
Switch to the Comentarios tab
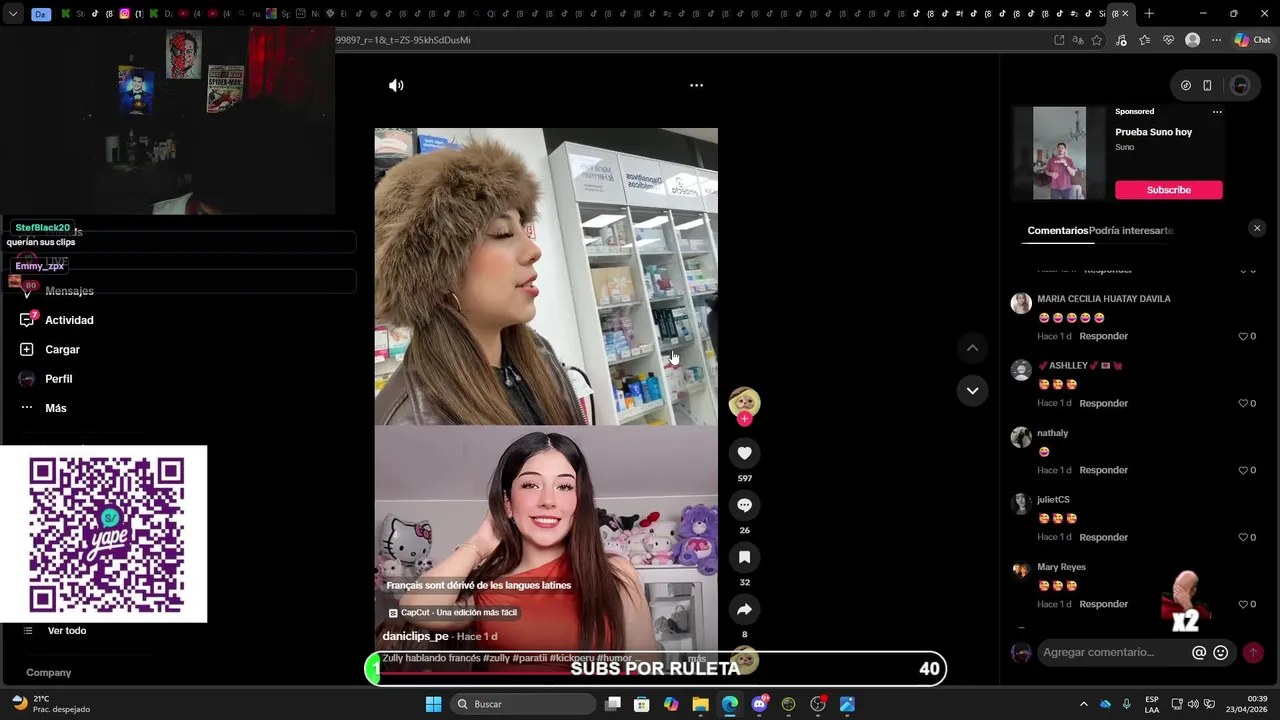tap(1057, 230)
